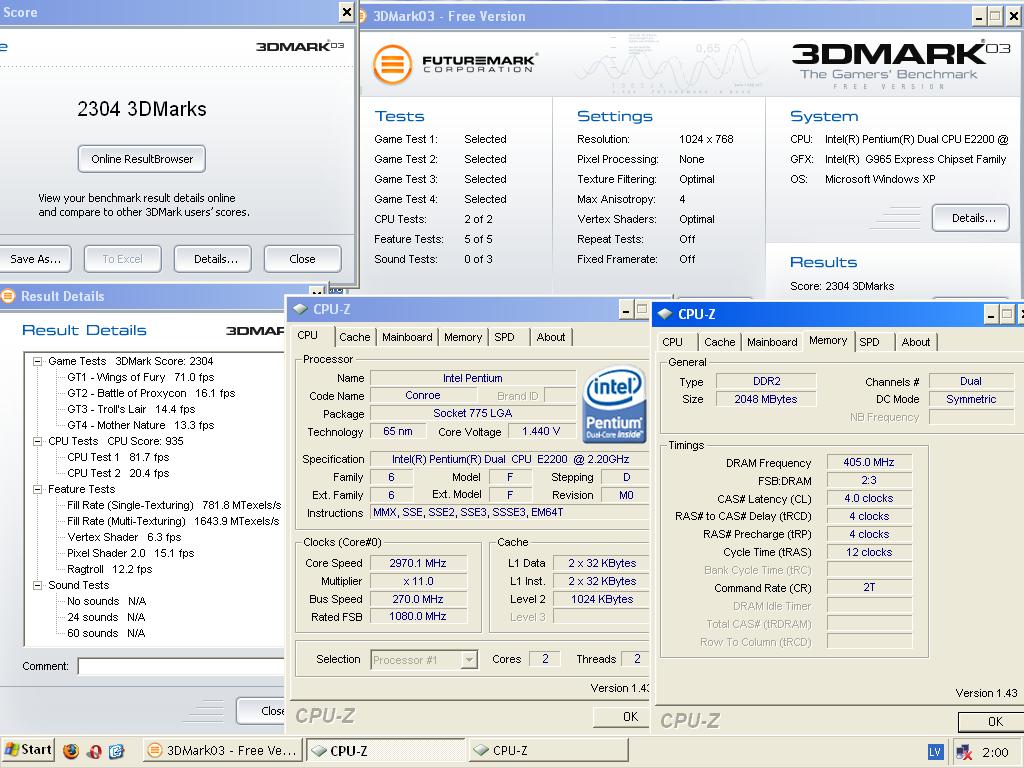Select GT2 - Battle of Proxycon row
The height and width of the screenshot is (768, 1024).
tap(151, 393)
